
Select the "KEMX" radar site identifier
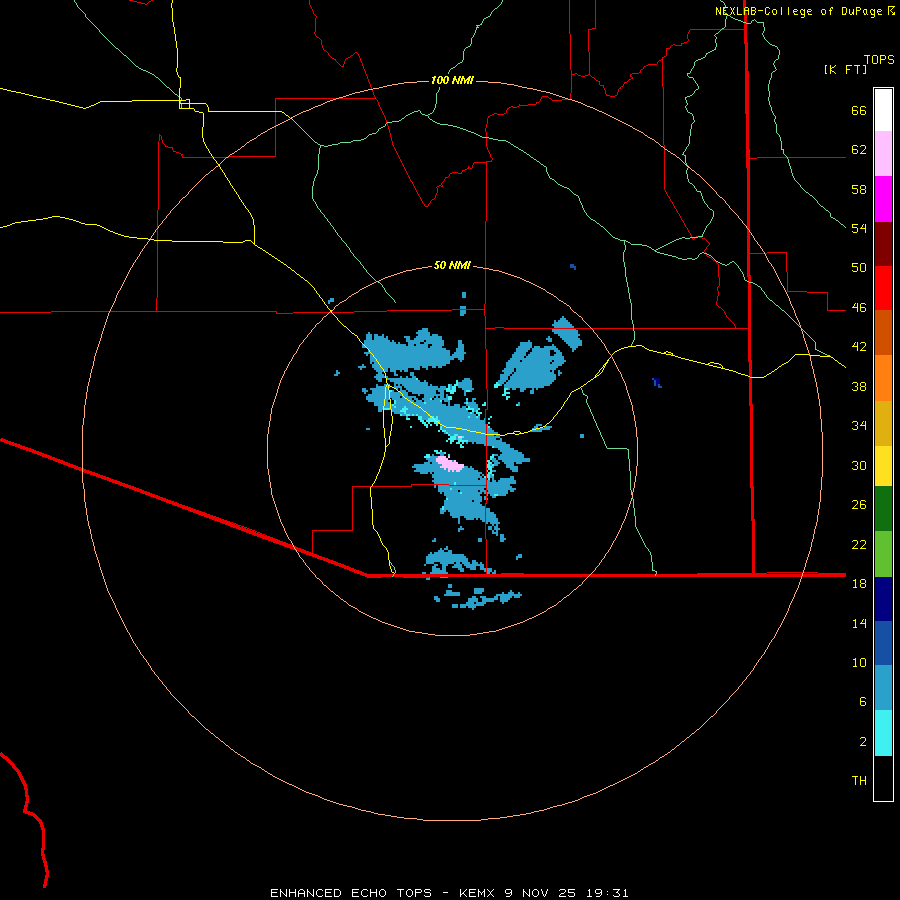(478, 893)
